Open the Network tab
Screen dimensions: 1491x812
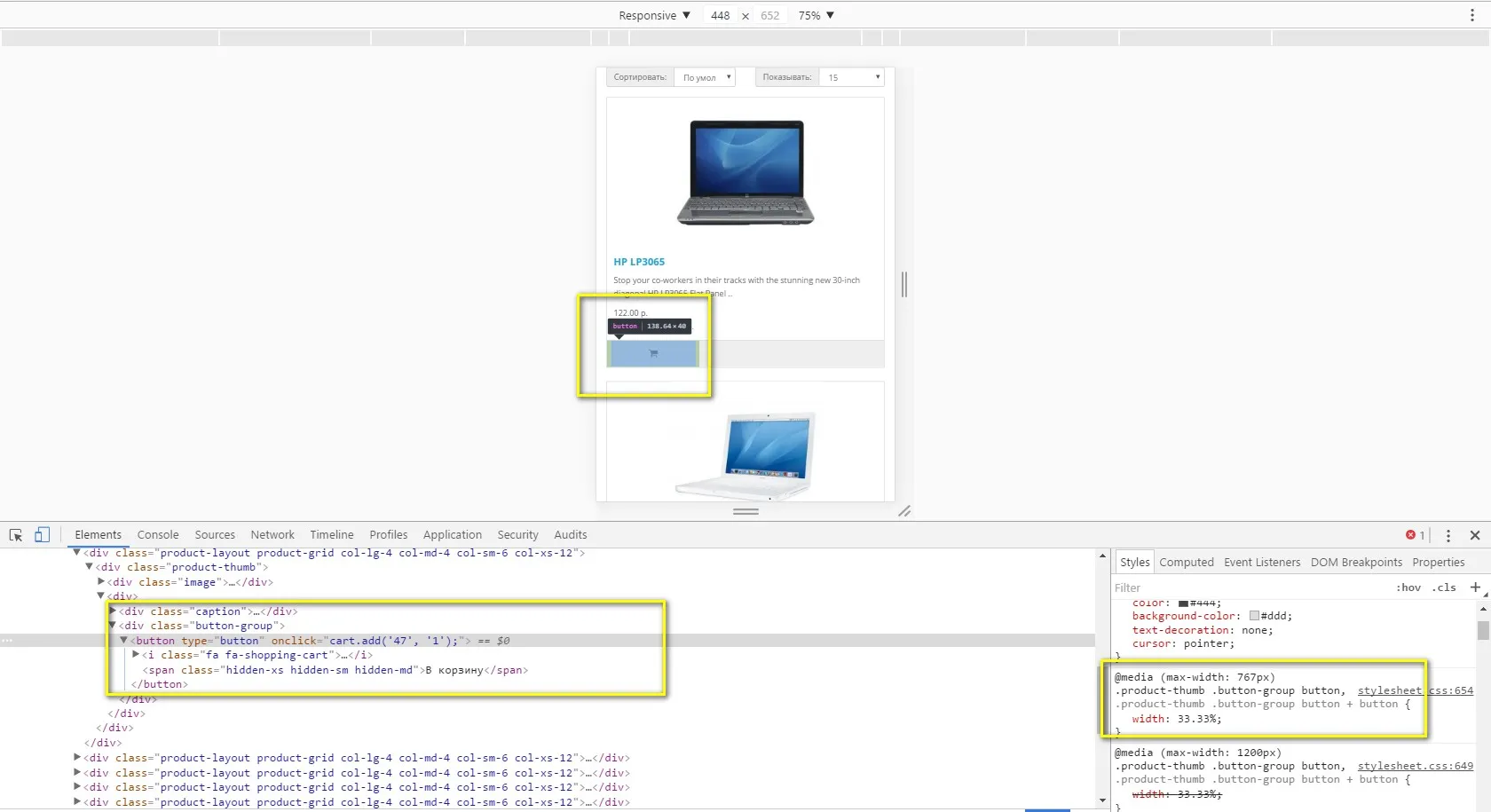click(272, 535)
